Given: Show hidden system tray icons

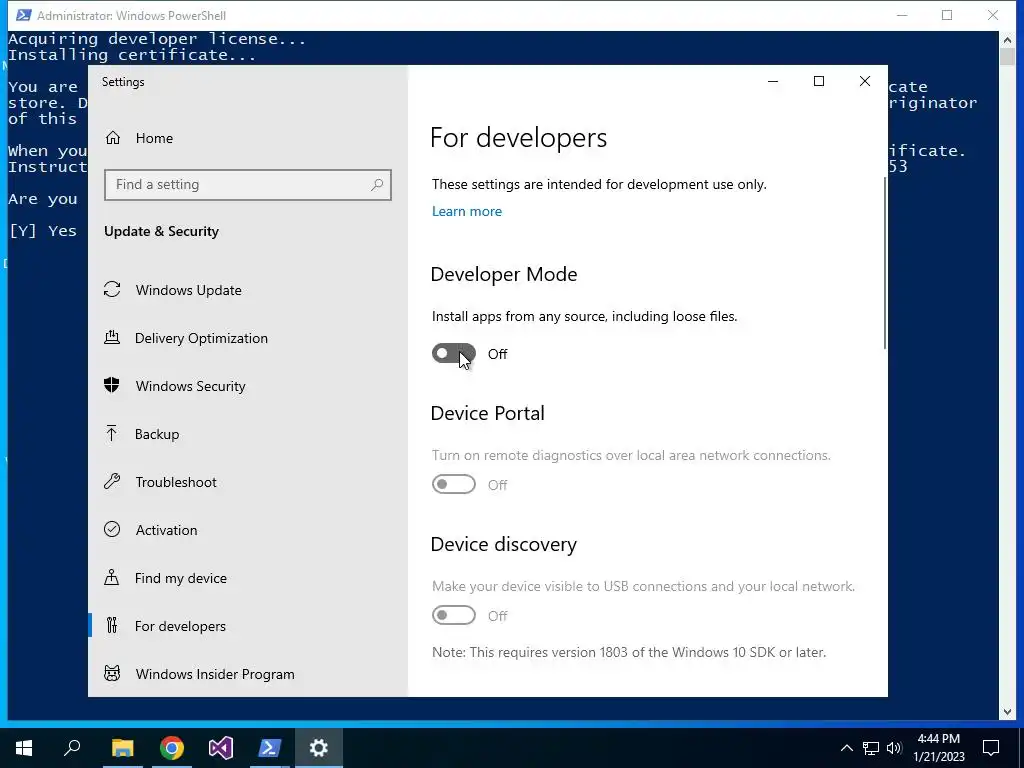Looking at the screenshot, I should 846,748.
